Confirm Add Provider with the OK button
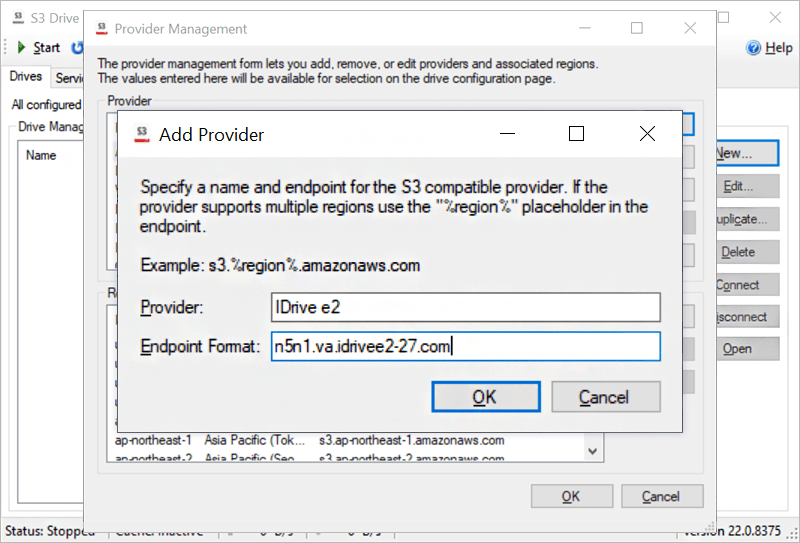 pyautogui.click(x=486, y=397)
